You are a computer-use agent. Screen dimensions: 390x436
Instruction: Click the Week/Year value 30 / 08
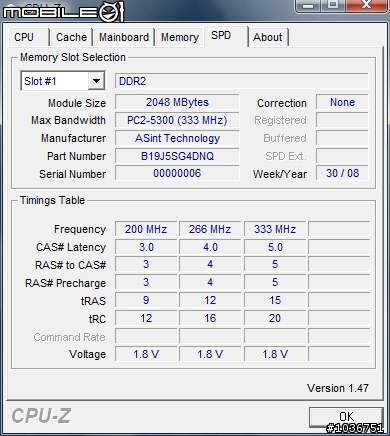(342, 173)
